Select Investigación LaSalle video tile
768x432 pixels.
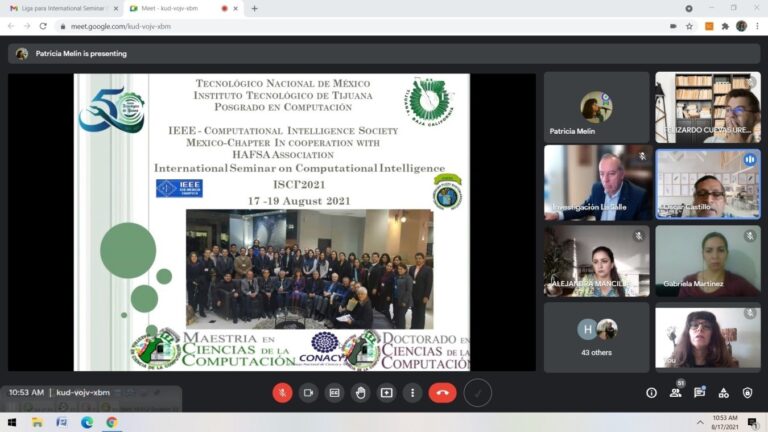pyautogui.click(x=596, y=184)
